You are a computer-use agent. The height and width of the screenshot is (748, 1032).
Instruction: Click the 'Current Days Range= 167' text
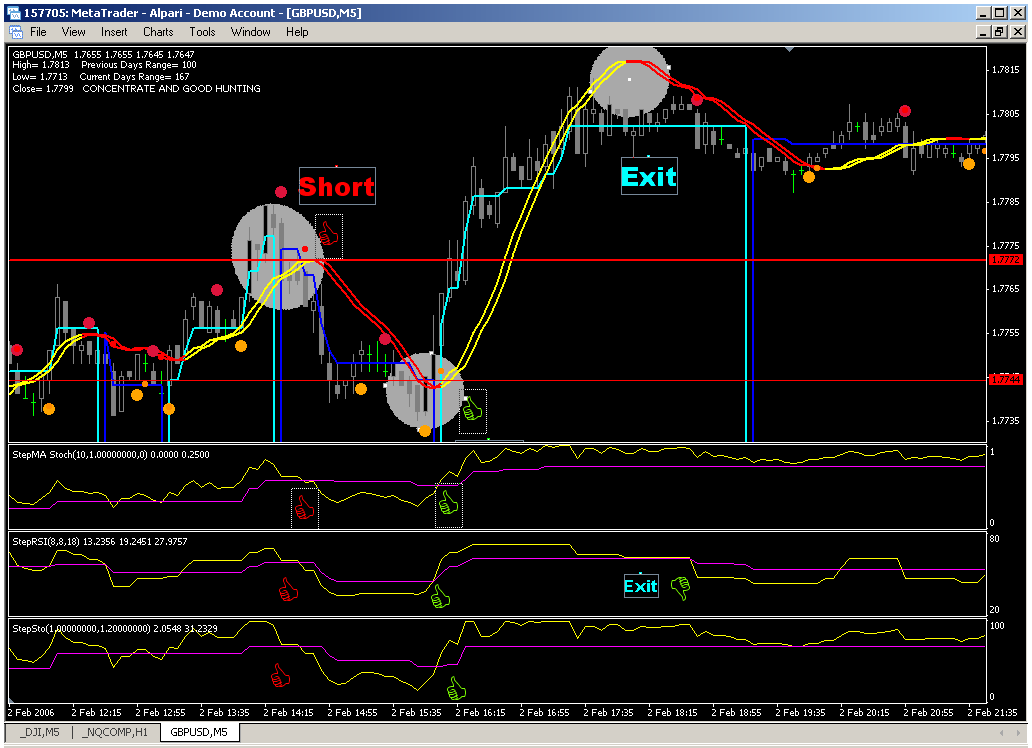click(134, 76)
